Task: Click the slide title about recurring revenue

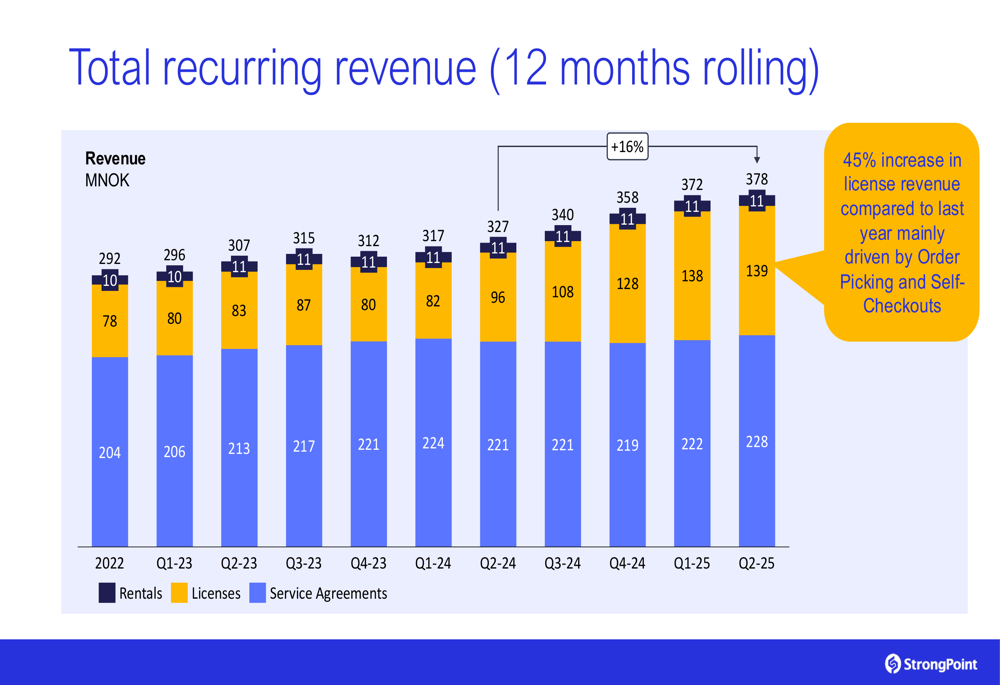Action: pos(443,67)
